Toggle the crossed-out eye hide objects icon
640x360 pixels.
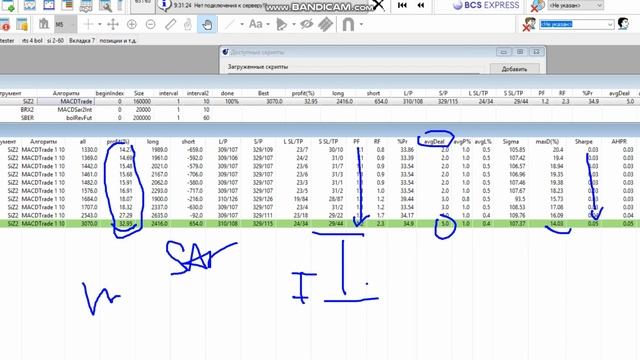[x=307, y=24]
